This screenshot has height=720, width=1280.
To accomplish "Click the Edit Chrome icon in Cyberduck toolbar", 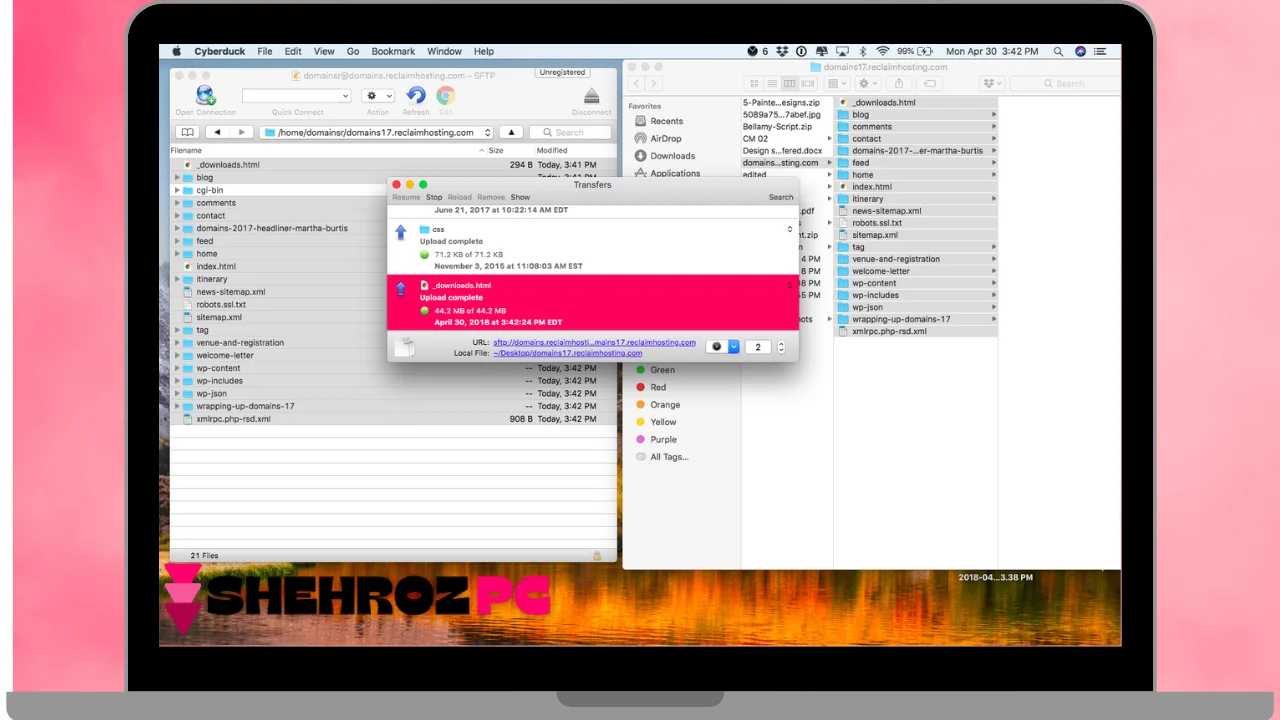I will [x=446, y=95].
